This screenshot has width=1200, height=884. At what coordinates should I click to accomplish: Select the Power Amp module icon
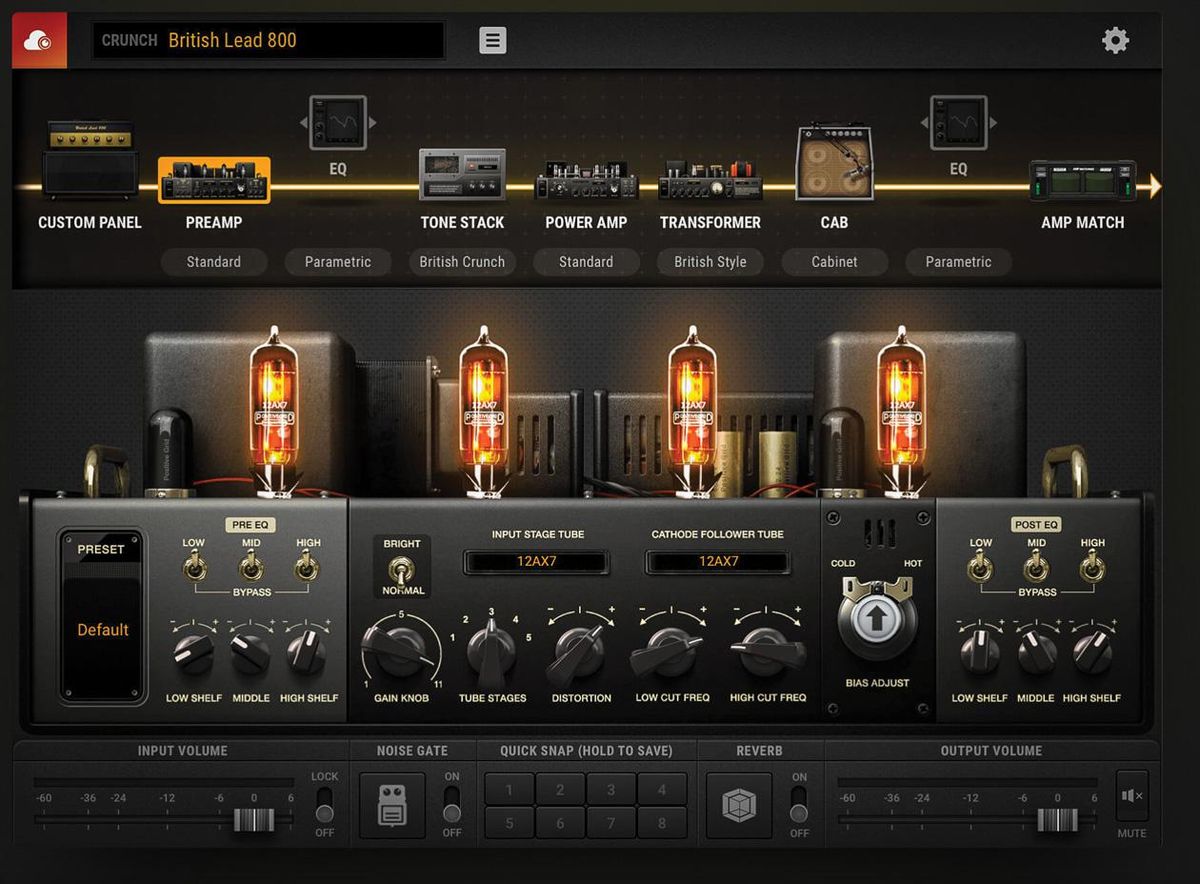[x=586, y=180]
